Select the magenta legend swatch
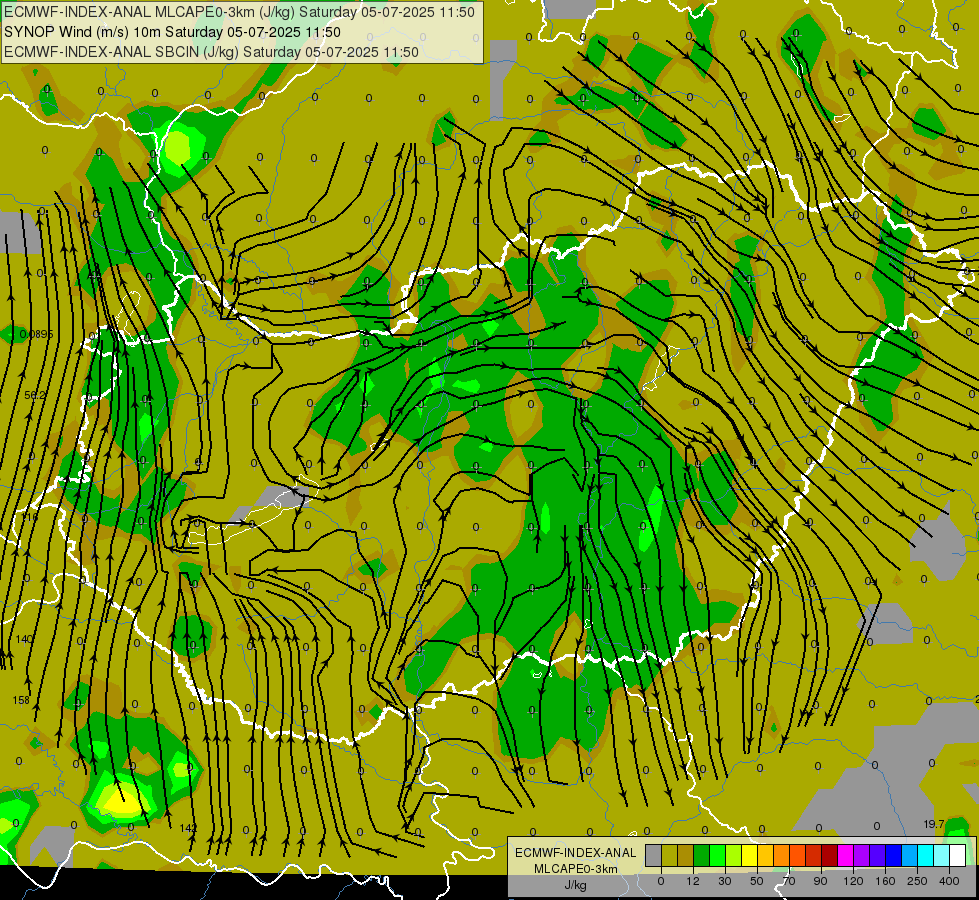The width and height of the screenshot is (979, 900). [846, 855]
